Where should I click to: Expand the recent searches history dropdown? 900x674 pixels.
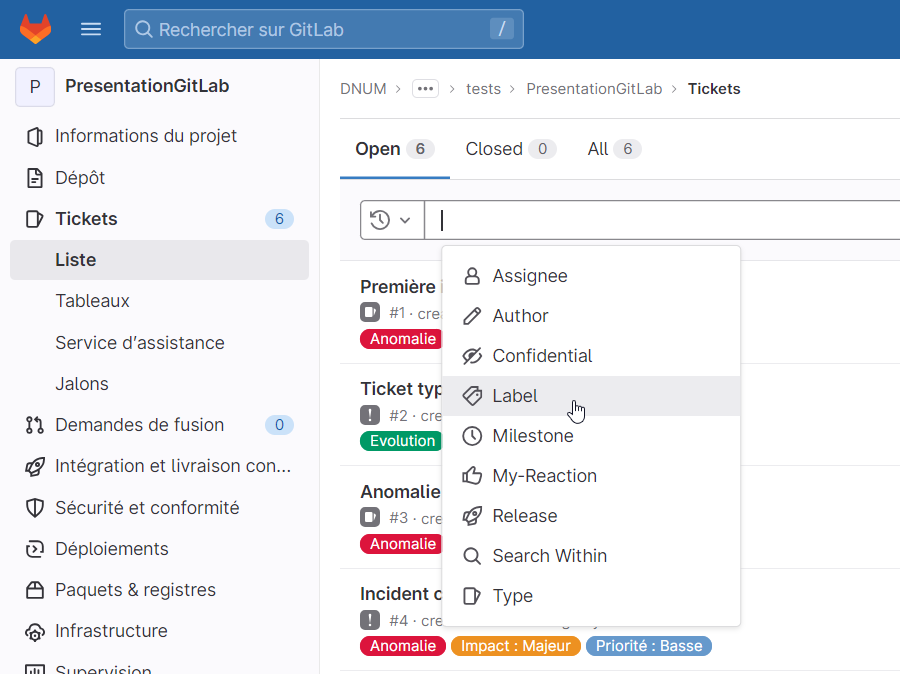tap(391, 220)
